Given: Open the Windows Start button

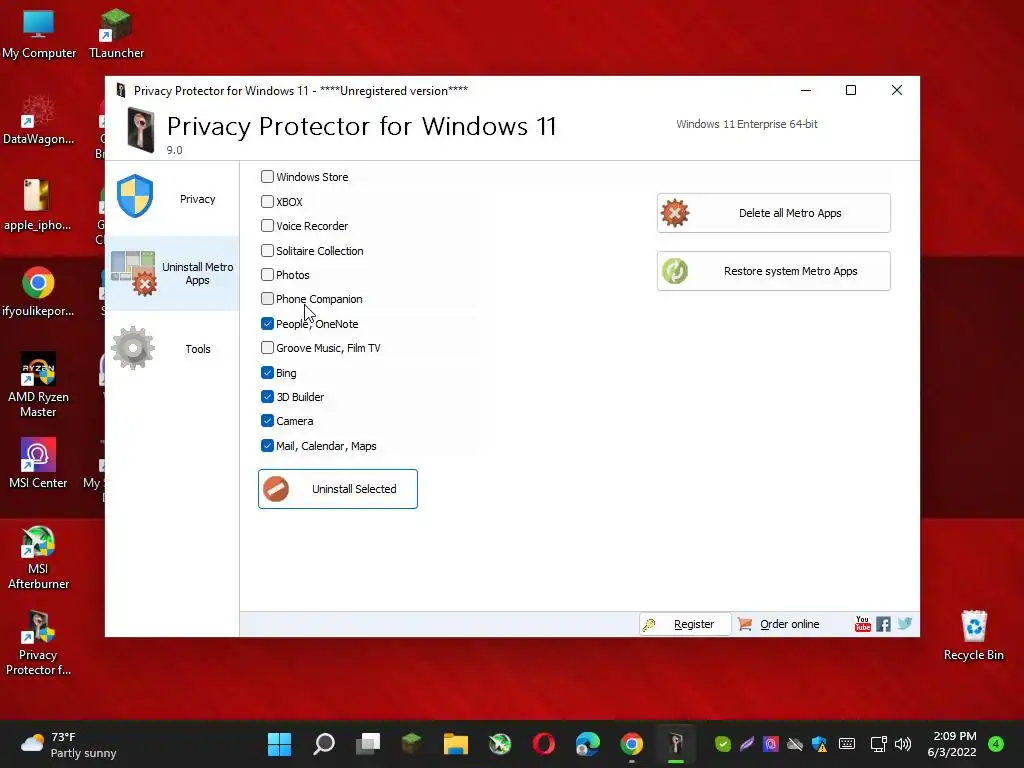Looking at the screenshot, I should (x=280, y=744).
